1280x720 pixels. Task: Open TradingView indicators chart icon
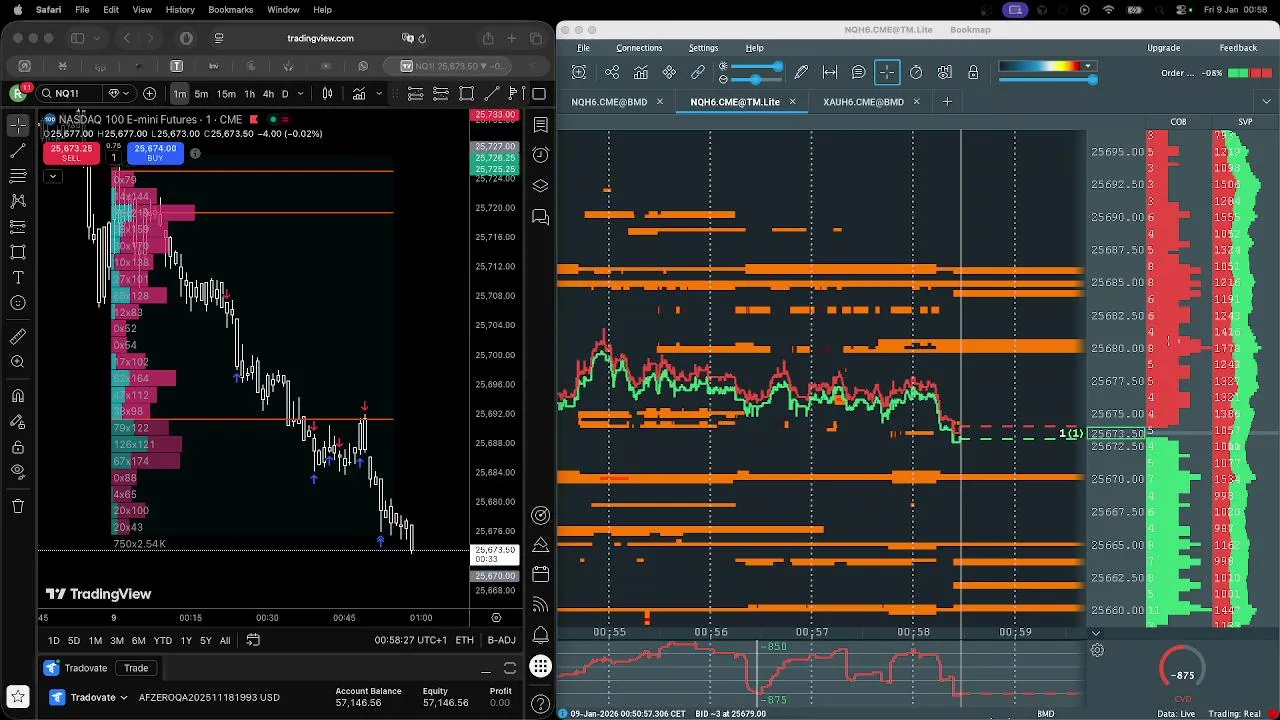tap(358, 94)
